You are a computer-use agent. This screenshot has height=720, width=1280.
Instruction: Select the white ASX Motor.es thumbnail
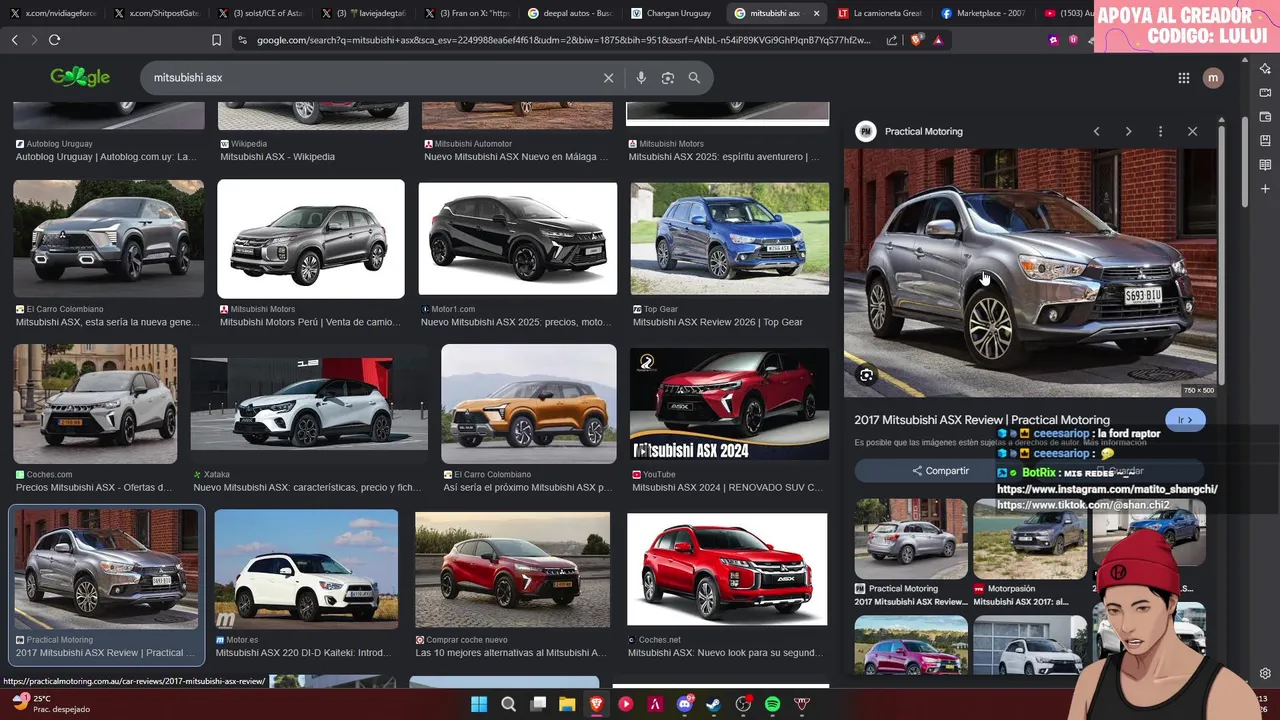click(306, 568)
